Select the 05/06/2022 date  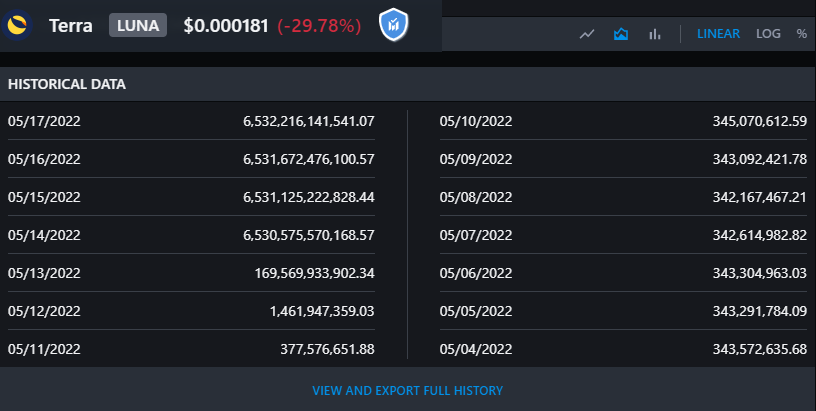click(476, 273)
